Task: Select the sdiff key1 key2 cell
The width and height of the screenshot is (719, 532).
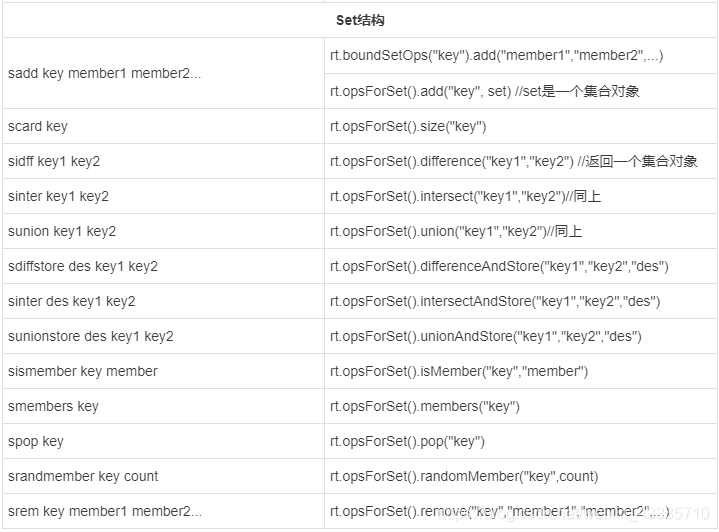Action: (x=54, y=162)
